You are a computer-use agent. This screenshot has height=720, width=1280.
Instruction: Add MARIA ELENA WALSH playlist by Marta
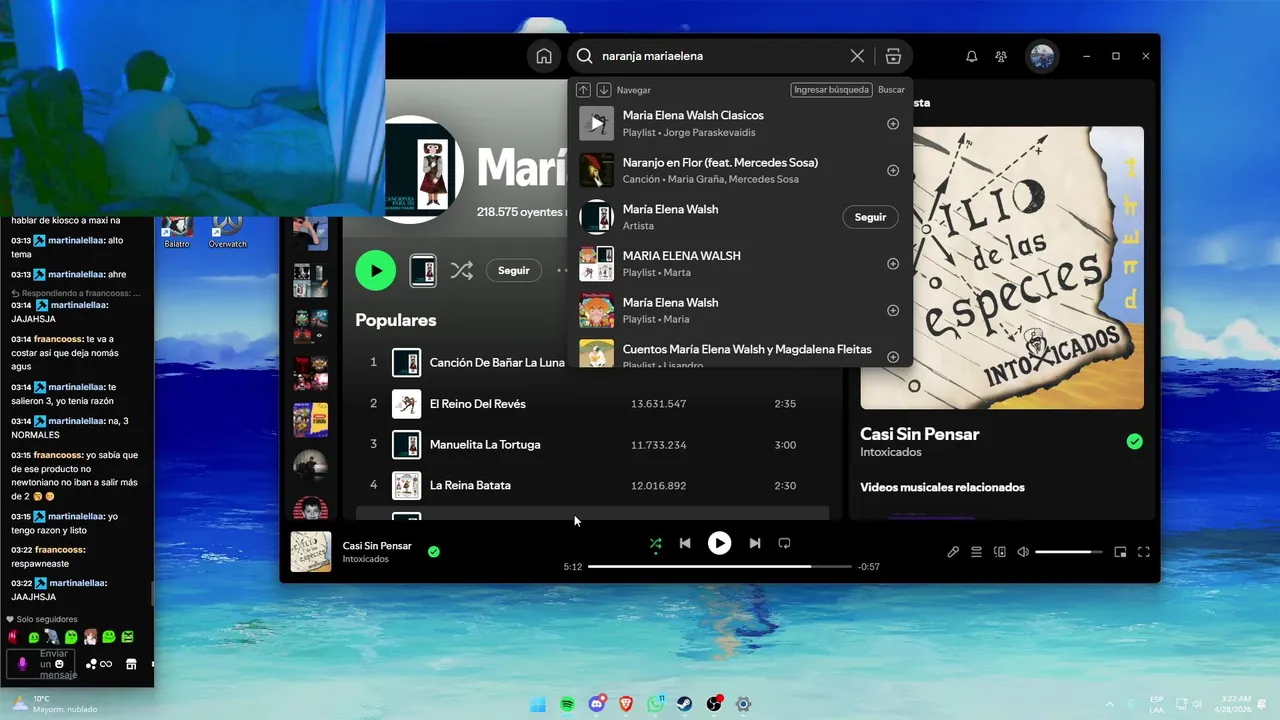893,264
